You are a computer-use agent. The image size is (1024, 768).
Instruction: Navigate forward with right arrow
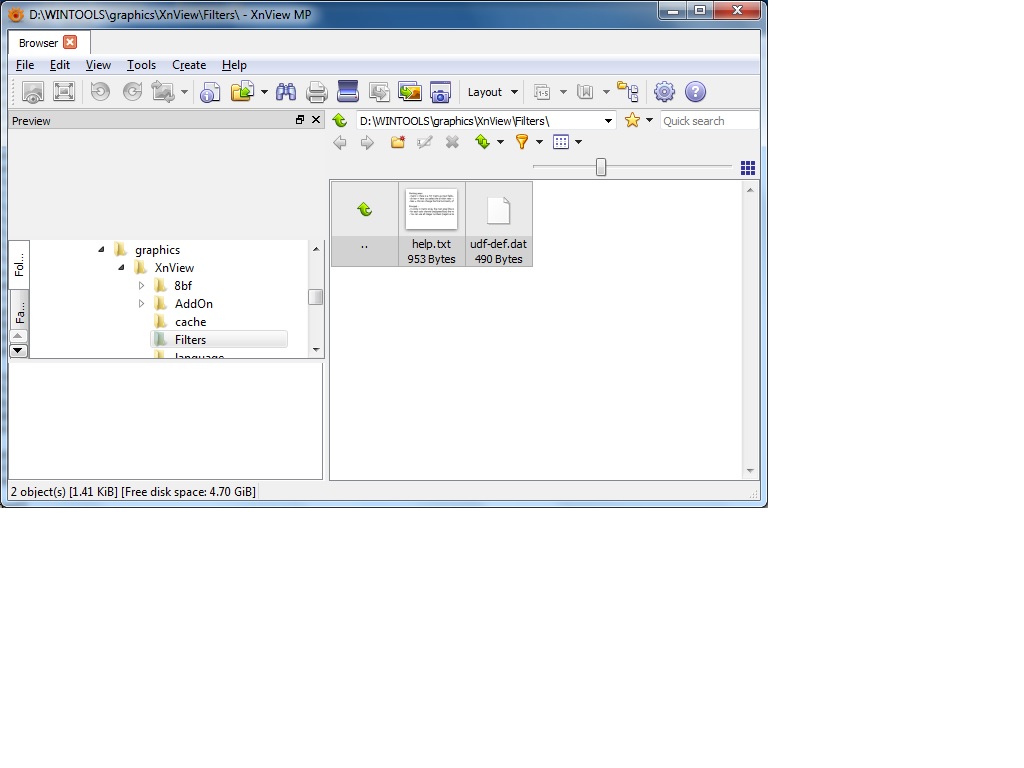click(368, 142)
